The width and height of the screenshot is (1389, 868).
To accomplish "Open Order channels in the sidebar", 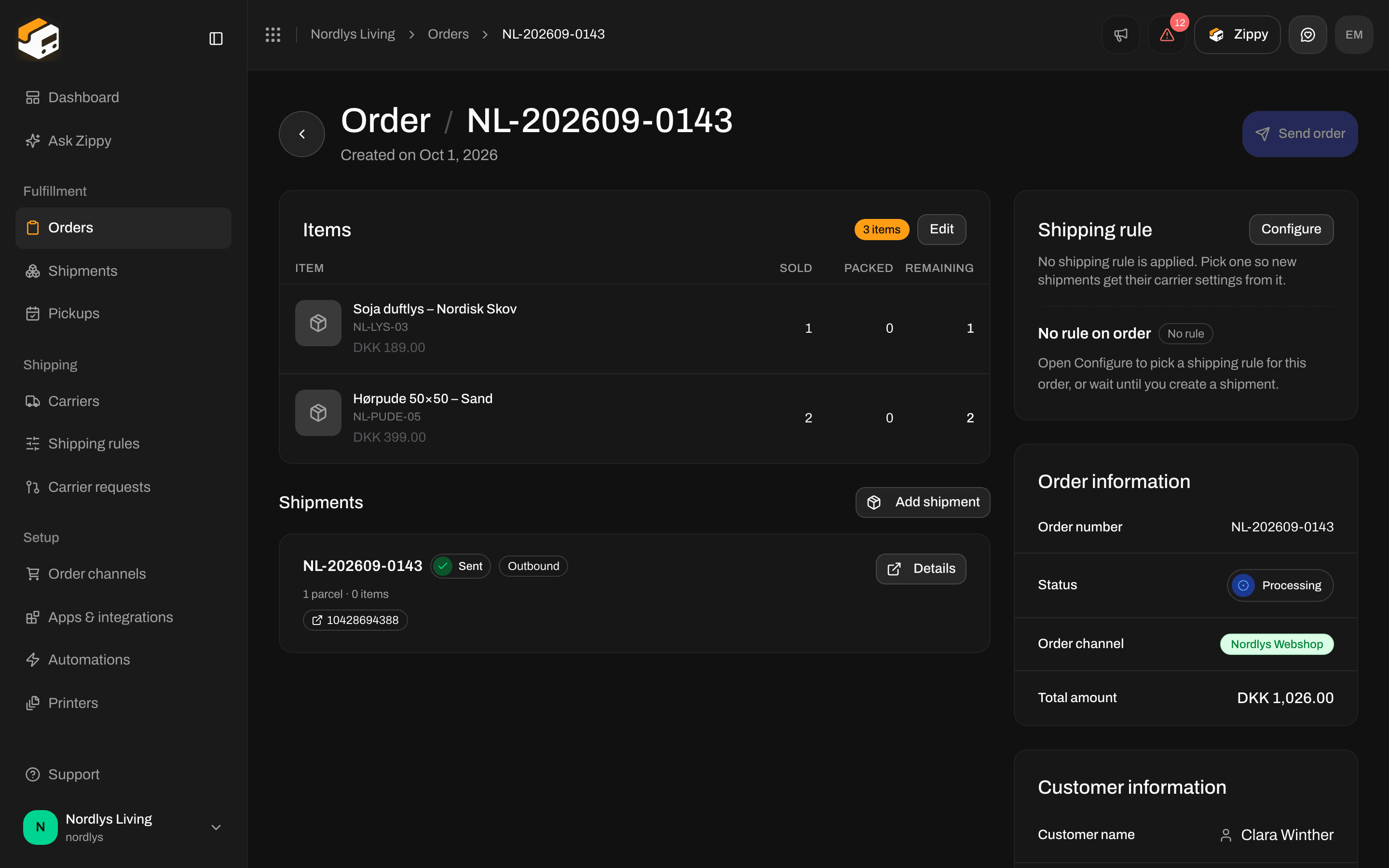I will (x=123, y=574).
